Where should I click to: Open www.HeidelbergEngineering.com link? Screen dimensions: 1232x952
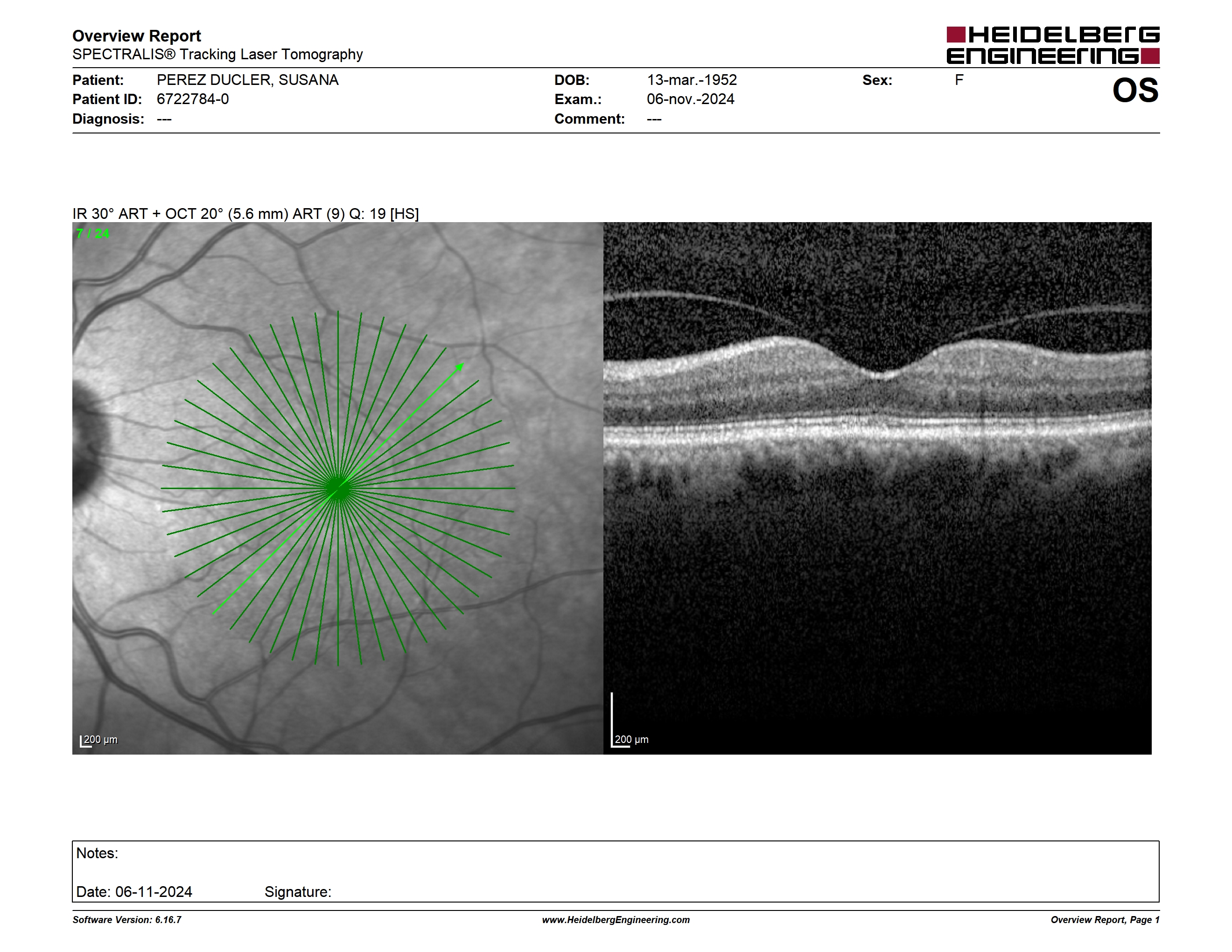click(616, 920)
